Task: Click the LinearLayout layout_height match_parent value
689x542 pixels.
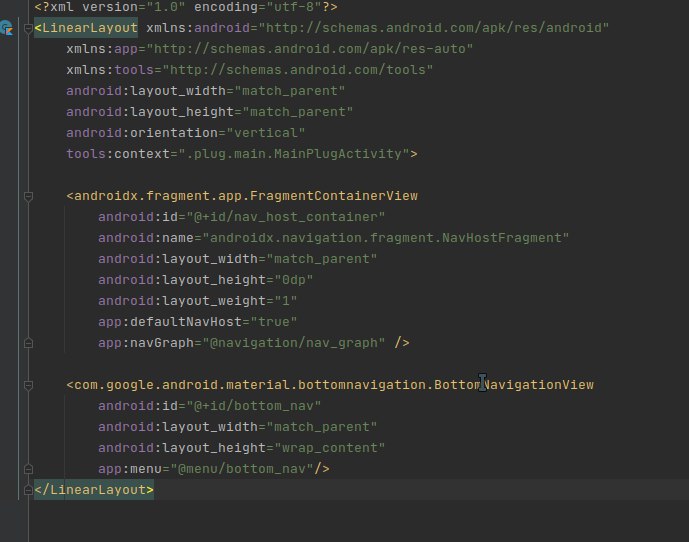Action: click(298, 112)
